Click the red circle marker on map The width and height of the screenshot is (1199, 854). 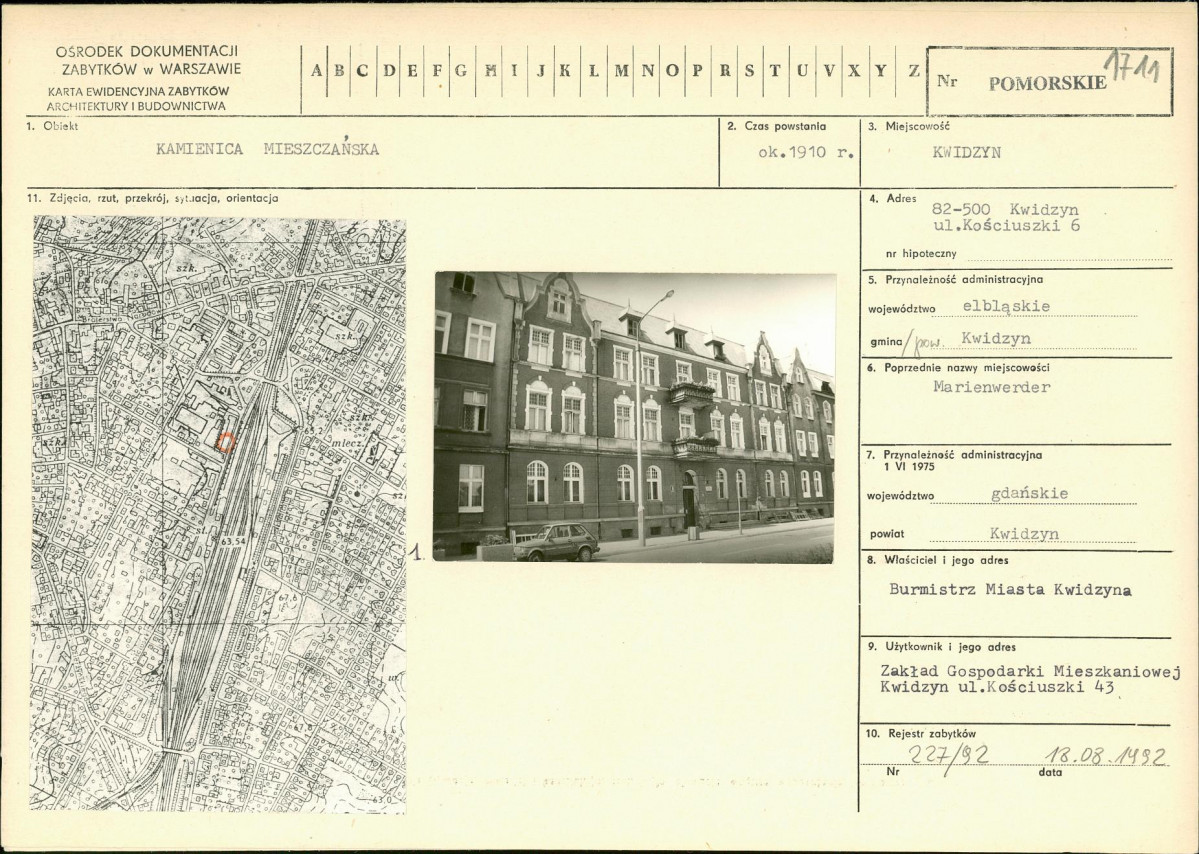tap(226, 442)
